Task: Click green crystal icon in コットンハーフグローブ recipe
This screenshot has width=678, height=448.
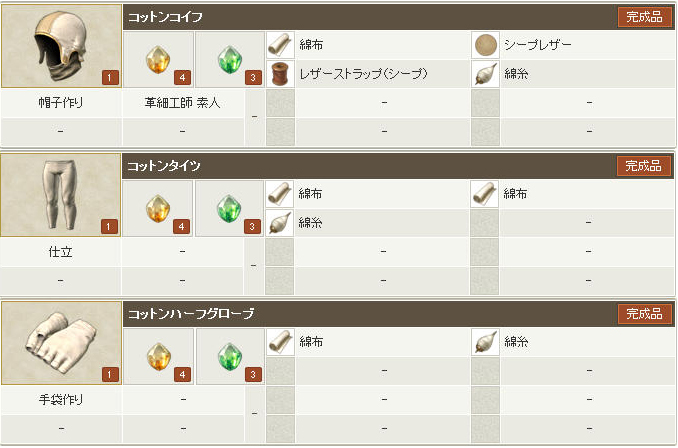Action: (x=229, y=357)
